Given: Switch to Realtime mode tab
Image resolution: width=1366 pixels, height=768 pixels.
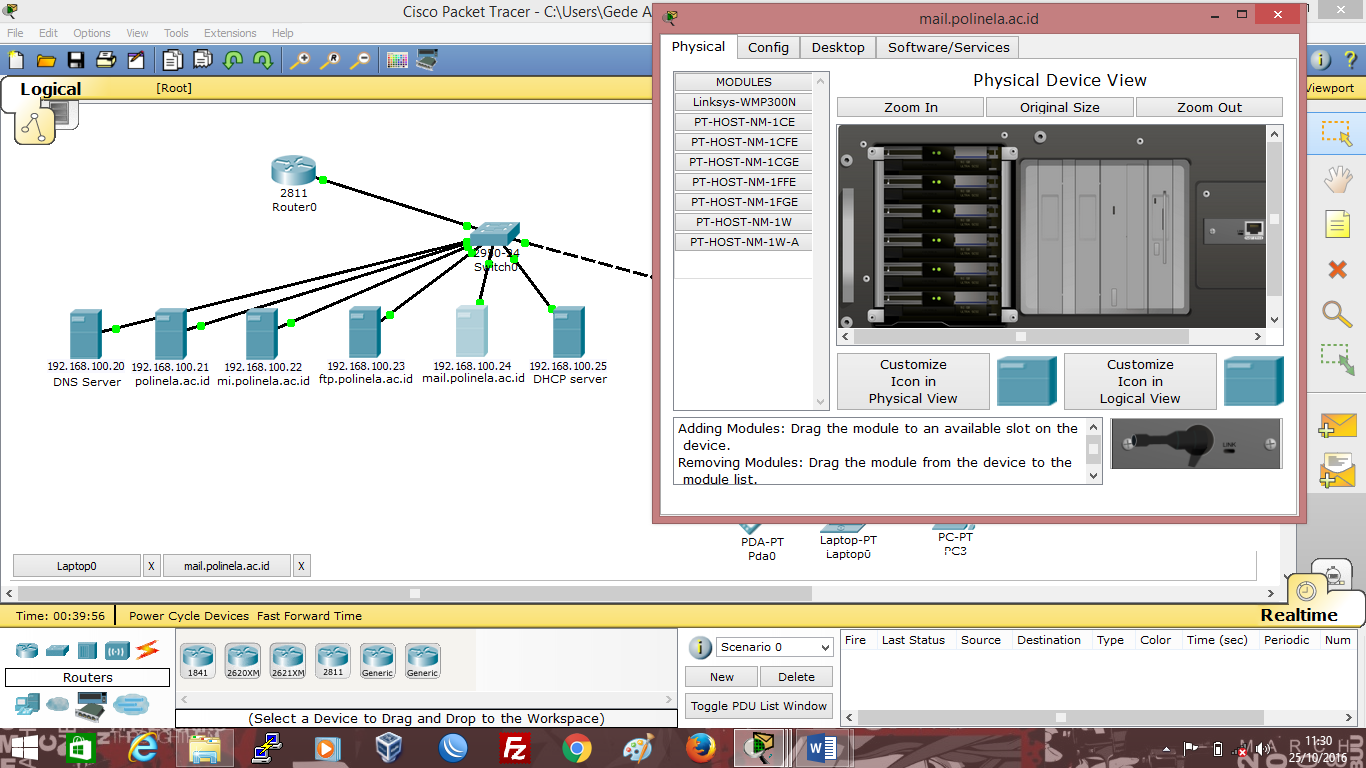Looking at the screenshot, I should coord(1299,615).
